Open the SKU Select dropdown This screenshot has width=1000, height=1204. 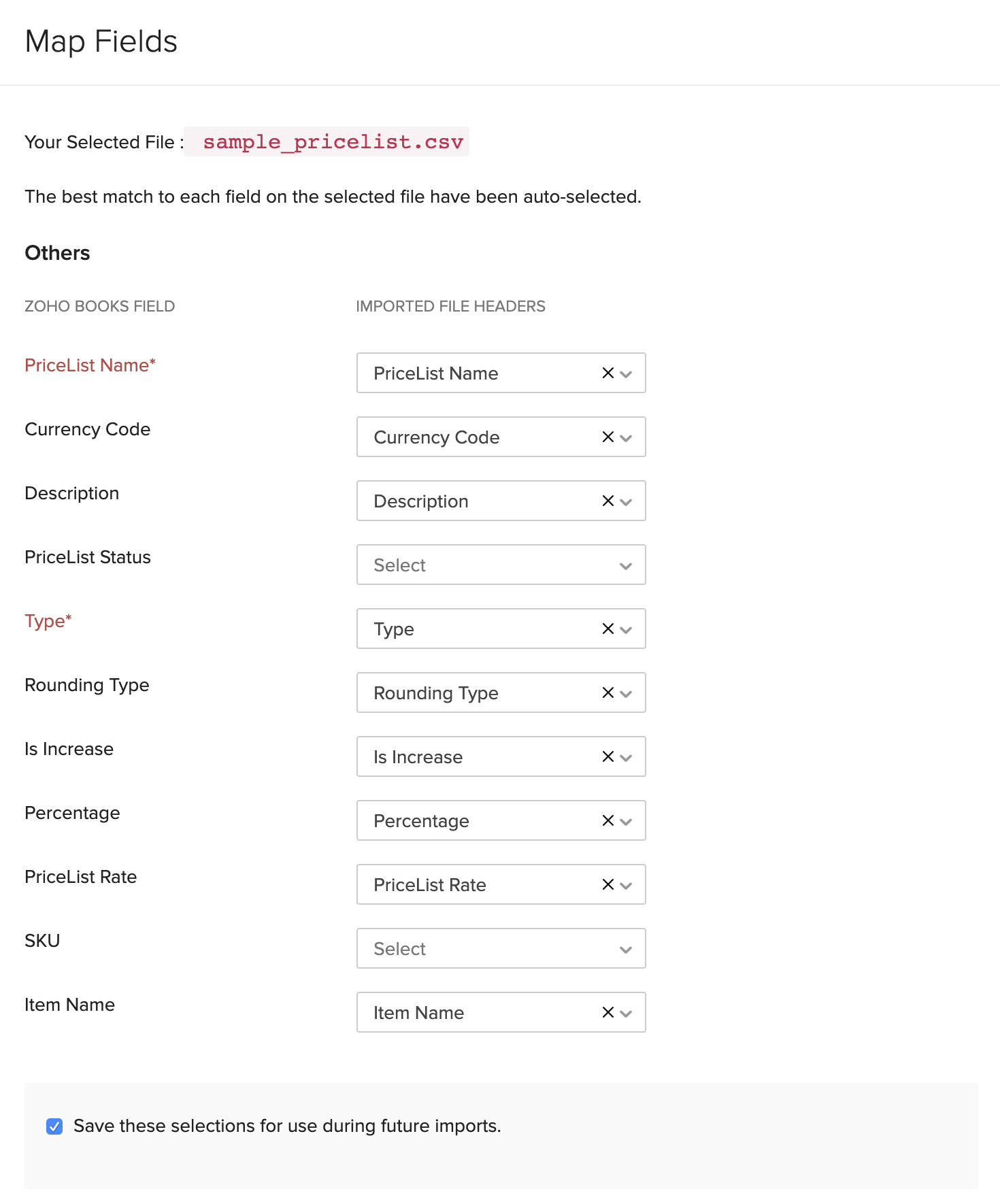[501, 948]
